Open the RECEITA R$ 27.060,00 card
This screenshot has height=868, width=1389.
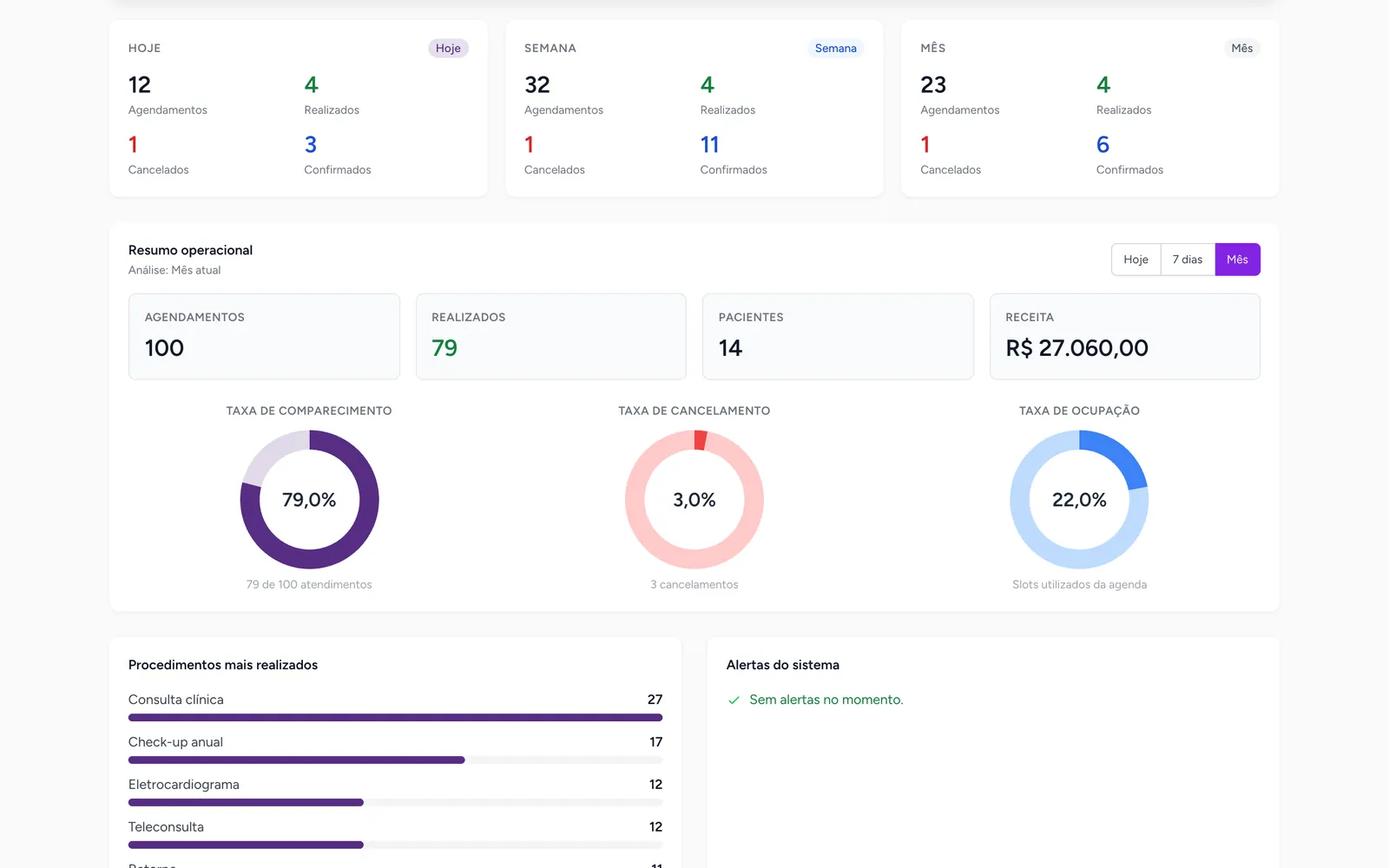click(1125, 337)
